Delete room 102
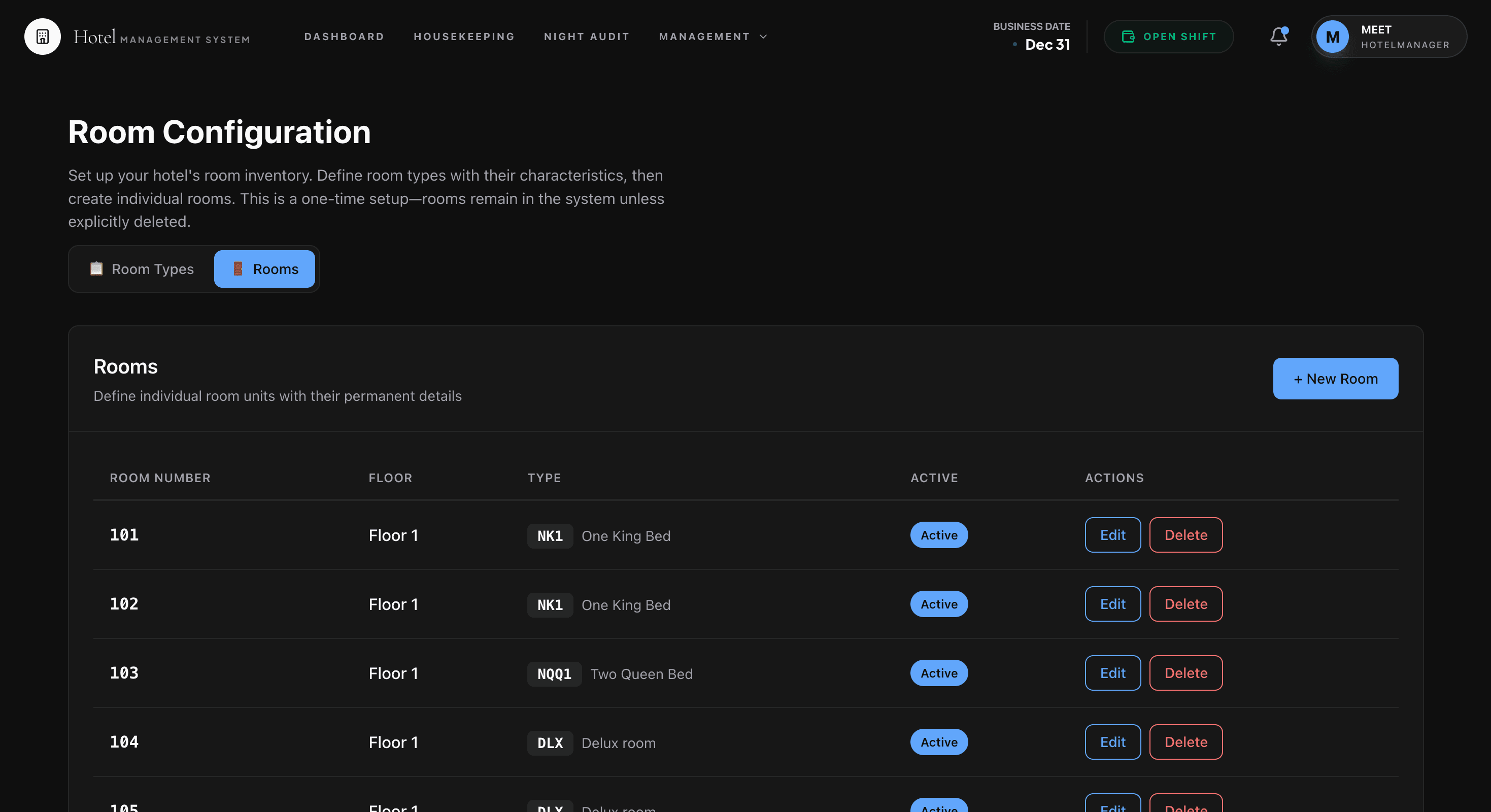Image resolution: width=1491 pixels, height=812 pixels. pos(1185,603)
